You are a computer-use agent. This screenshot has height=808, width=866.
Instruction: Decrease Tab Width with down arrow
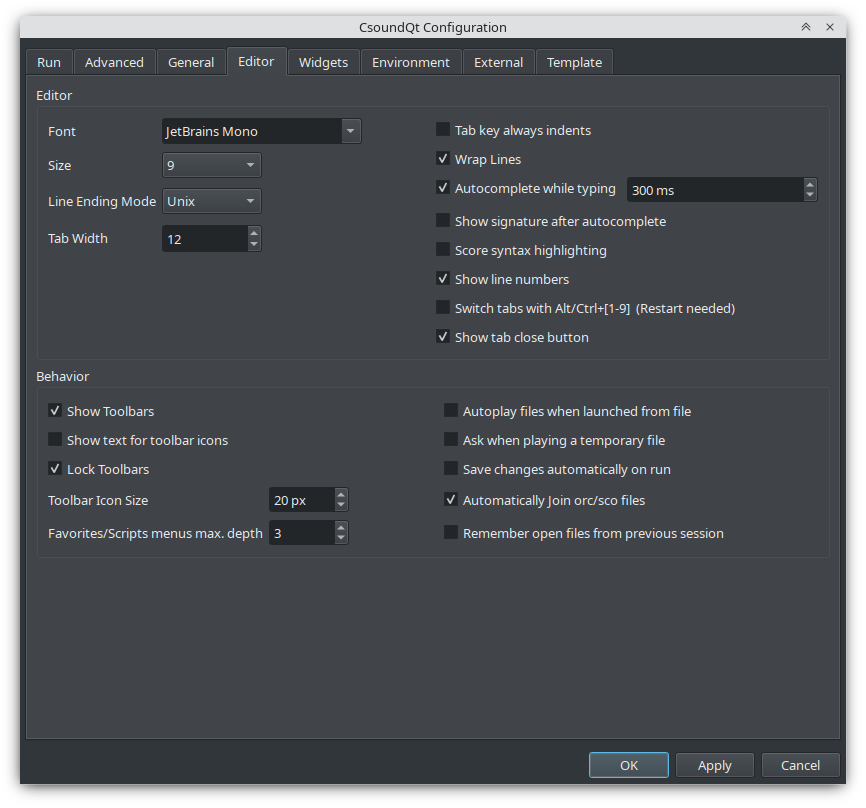pyautogui.click(x=254, y=245)
